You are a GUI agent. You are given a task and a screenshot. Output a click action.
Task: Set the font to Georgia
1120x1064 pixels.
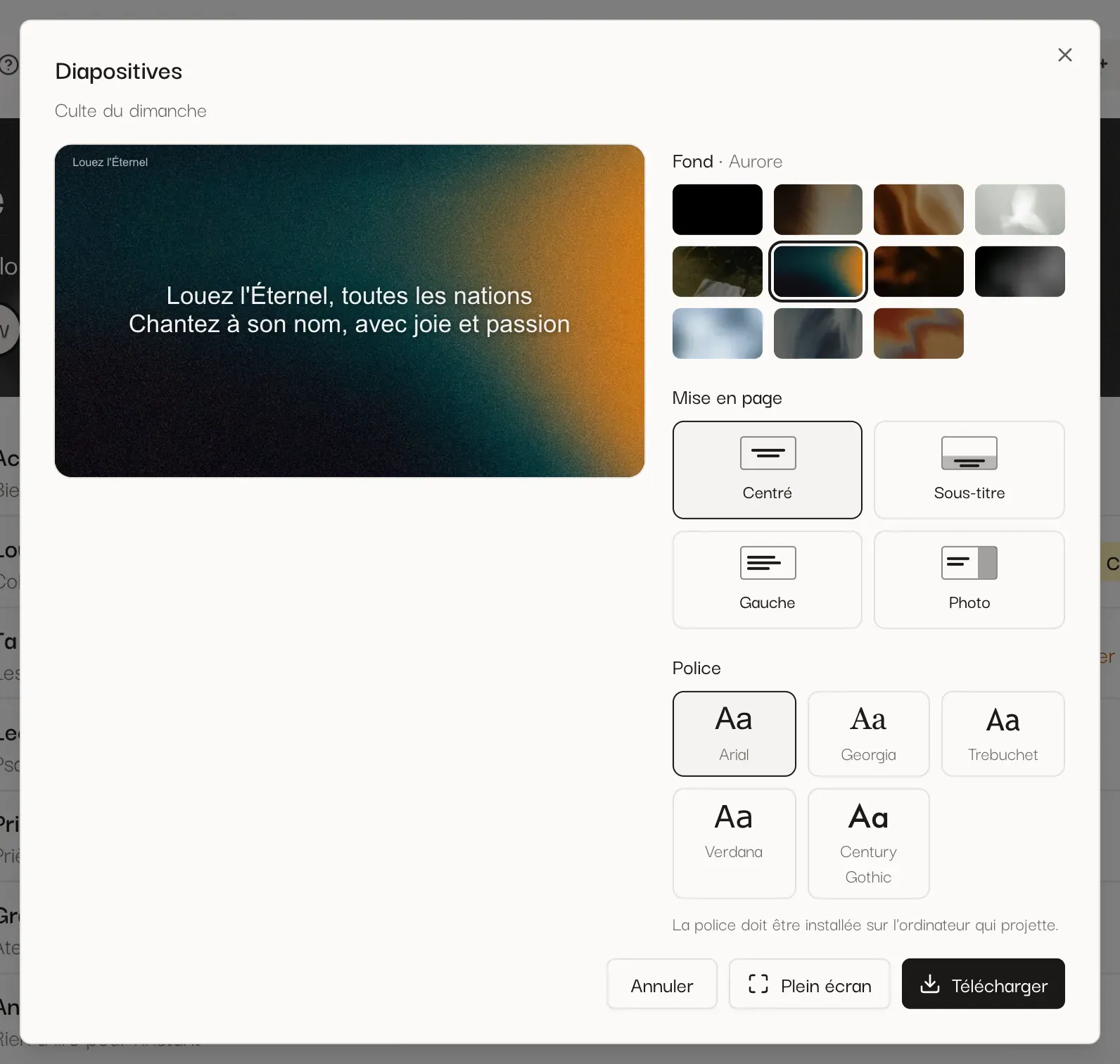(x=868, y=734)
